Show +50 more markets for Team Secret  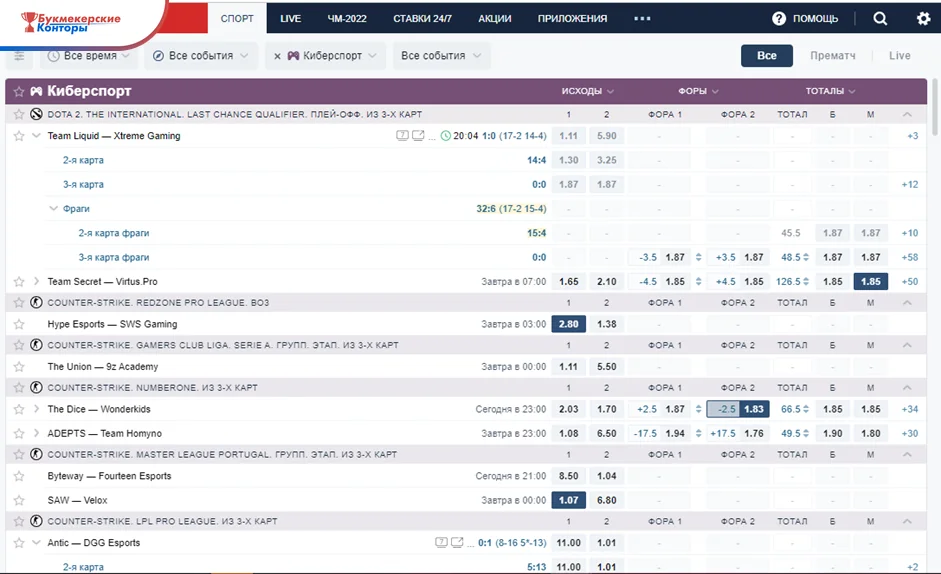910,282
